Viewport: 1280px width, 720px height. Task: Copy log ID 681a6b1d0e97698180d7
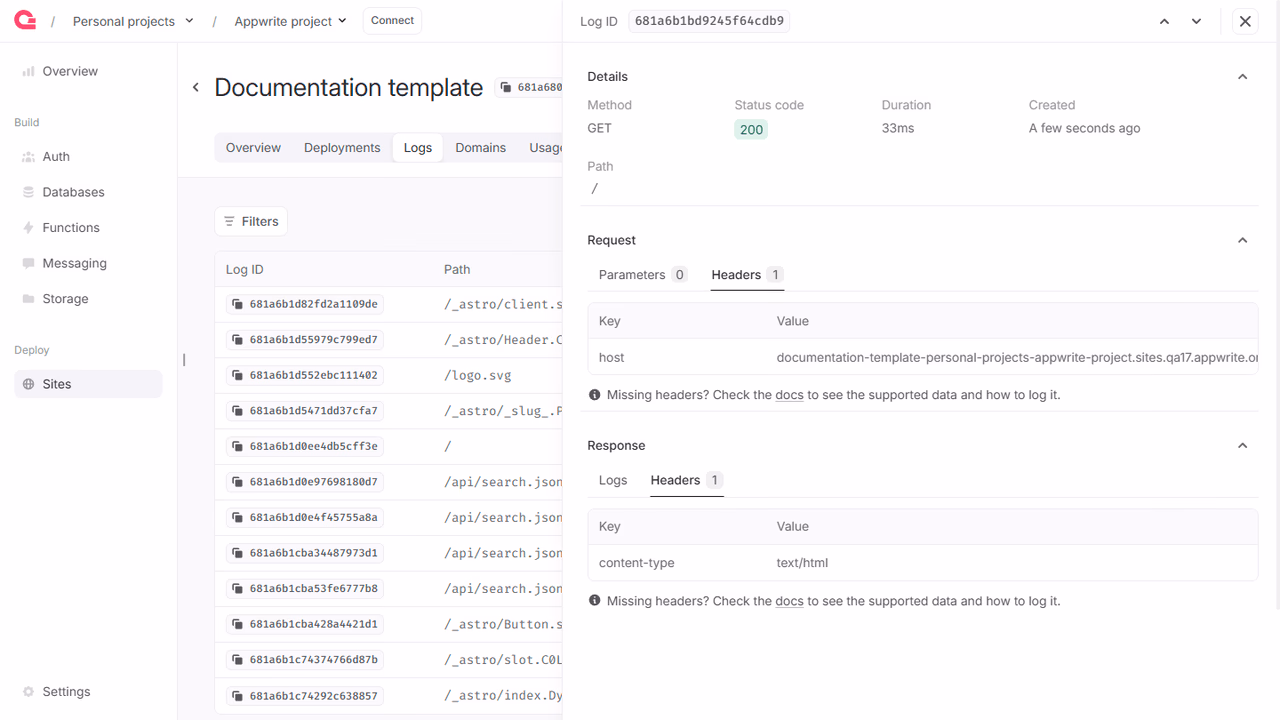coord(304,482)
